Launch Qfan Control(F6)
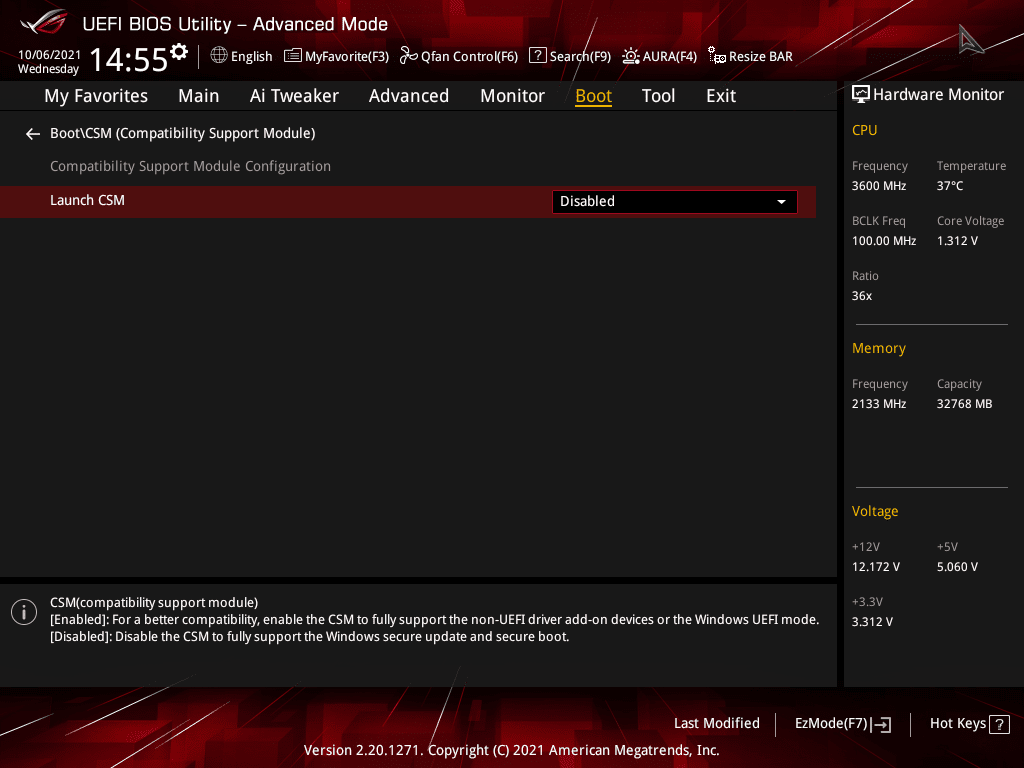Image resolution: width=1024 pixels, height=768 pixels. click(459, 56)
